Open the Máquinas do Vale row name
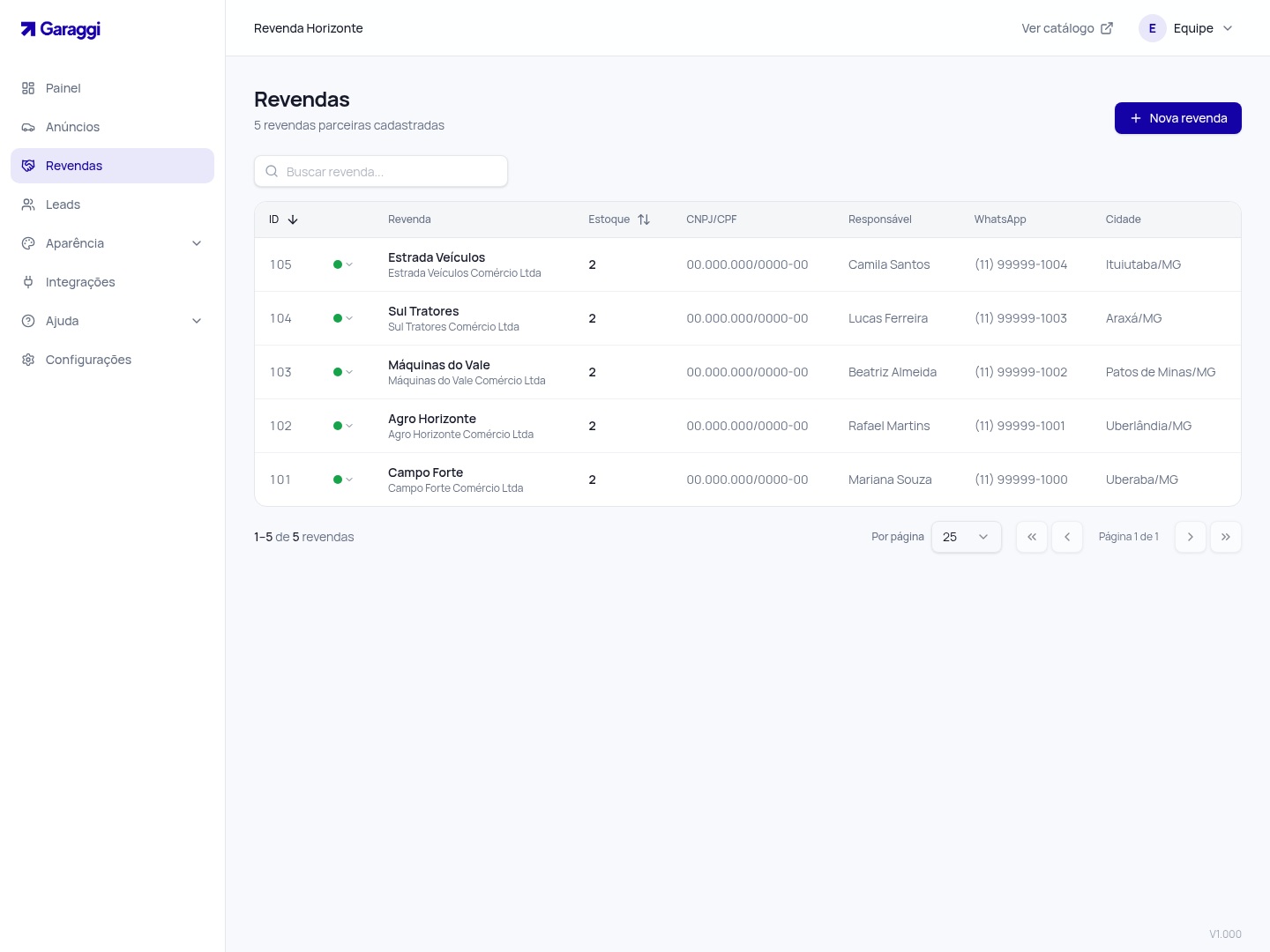Image resolution: width=1270 pixels, height=952 pixels. click(x=439, y=365)
